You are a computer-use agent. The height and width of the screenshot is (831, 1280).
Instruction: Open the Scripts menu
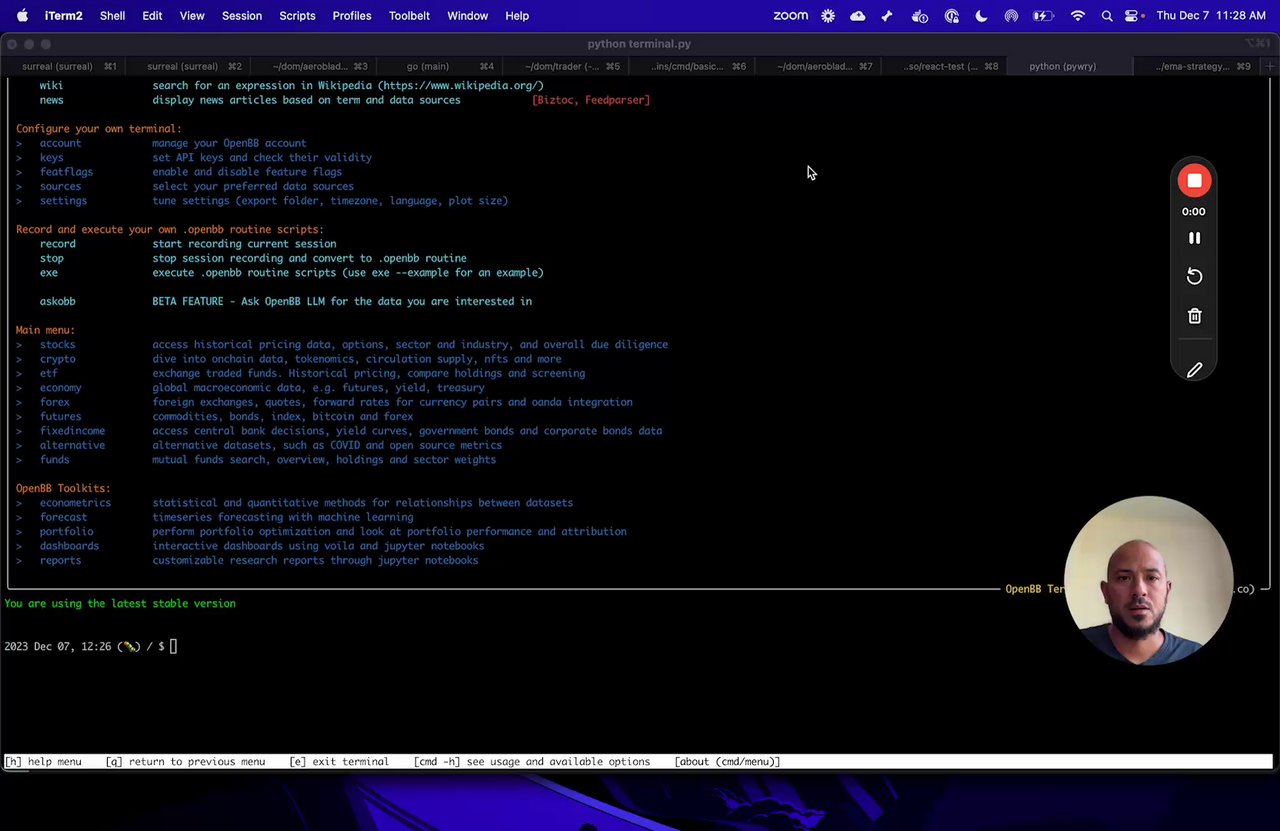click(x=297, y=16)
